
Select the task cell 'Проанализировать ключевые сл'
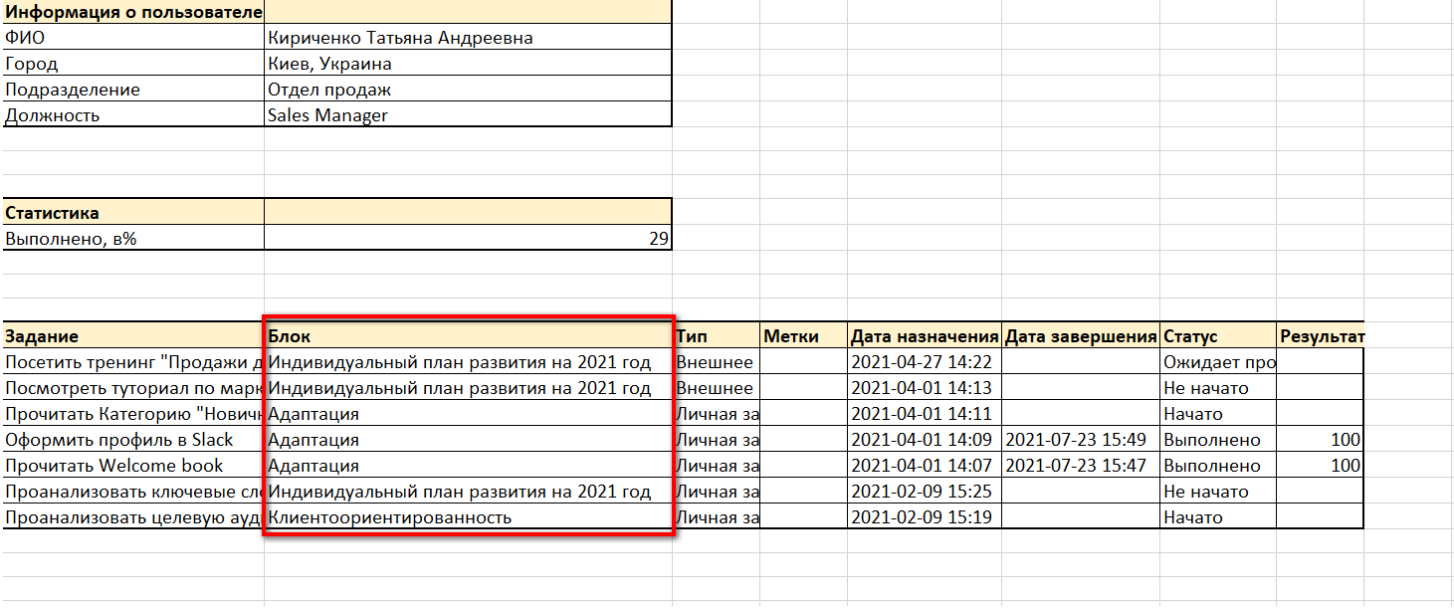pos(133,491)
